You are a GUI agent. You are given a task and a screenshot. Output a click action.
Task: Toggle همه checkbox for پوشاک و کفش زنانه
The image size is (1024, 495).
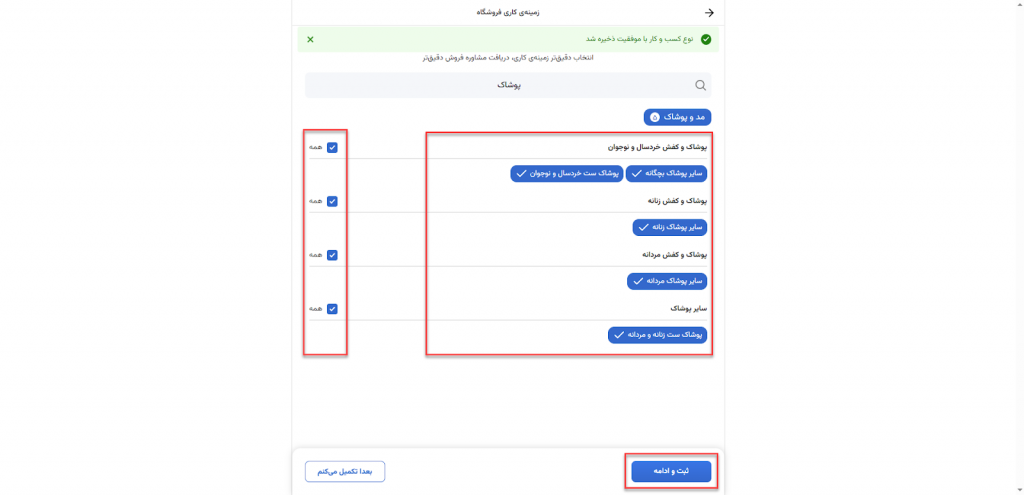pyautogui.click(x=332, y=201)
